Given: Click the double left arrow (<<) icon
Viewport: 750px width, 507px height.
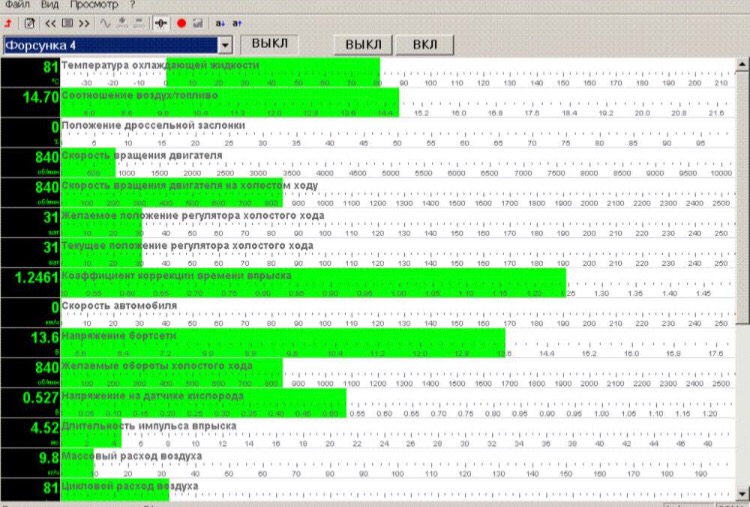Looking at the screenshot, I should [50, 22].
